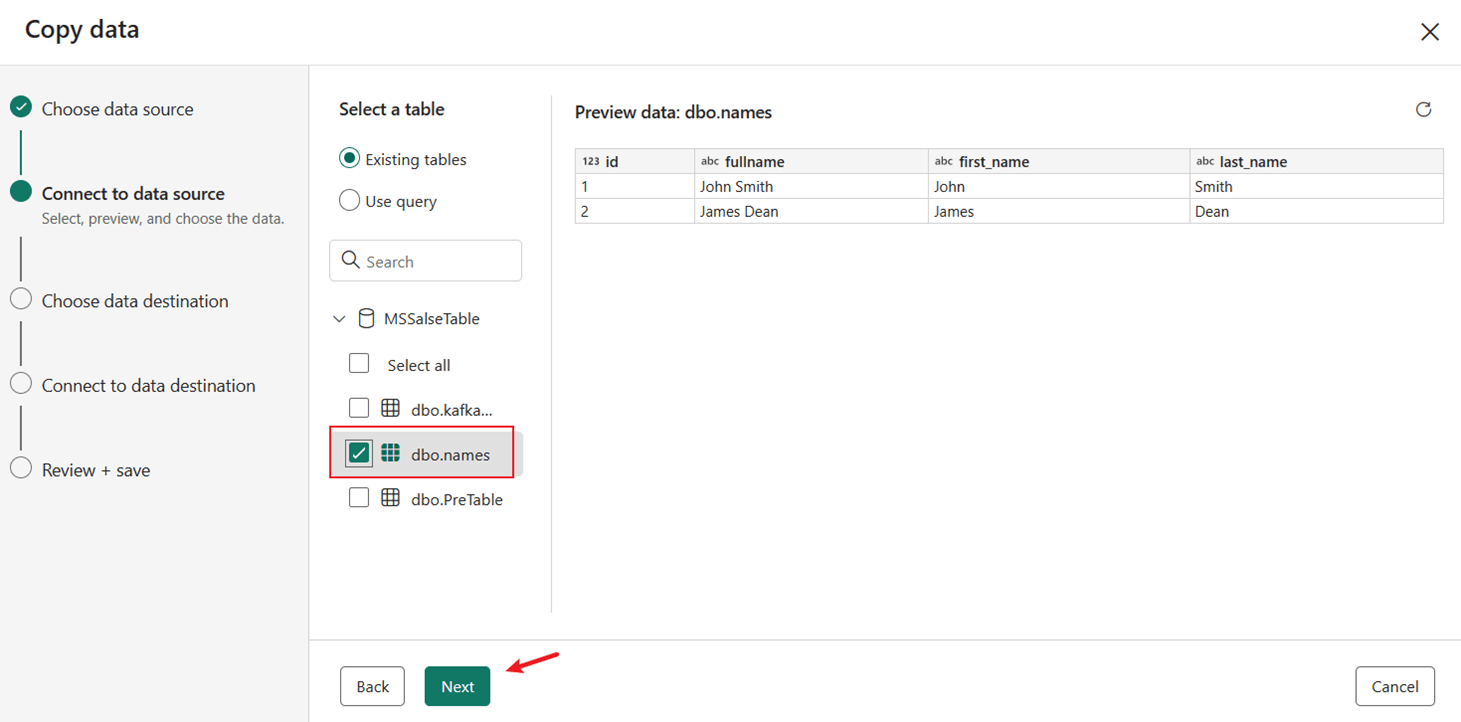Close the Copy data dialog
This screenshot has height=722, width=1461.
tap(1430, 32)
